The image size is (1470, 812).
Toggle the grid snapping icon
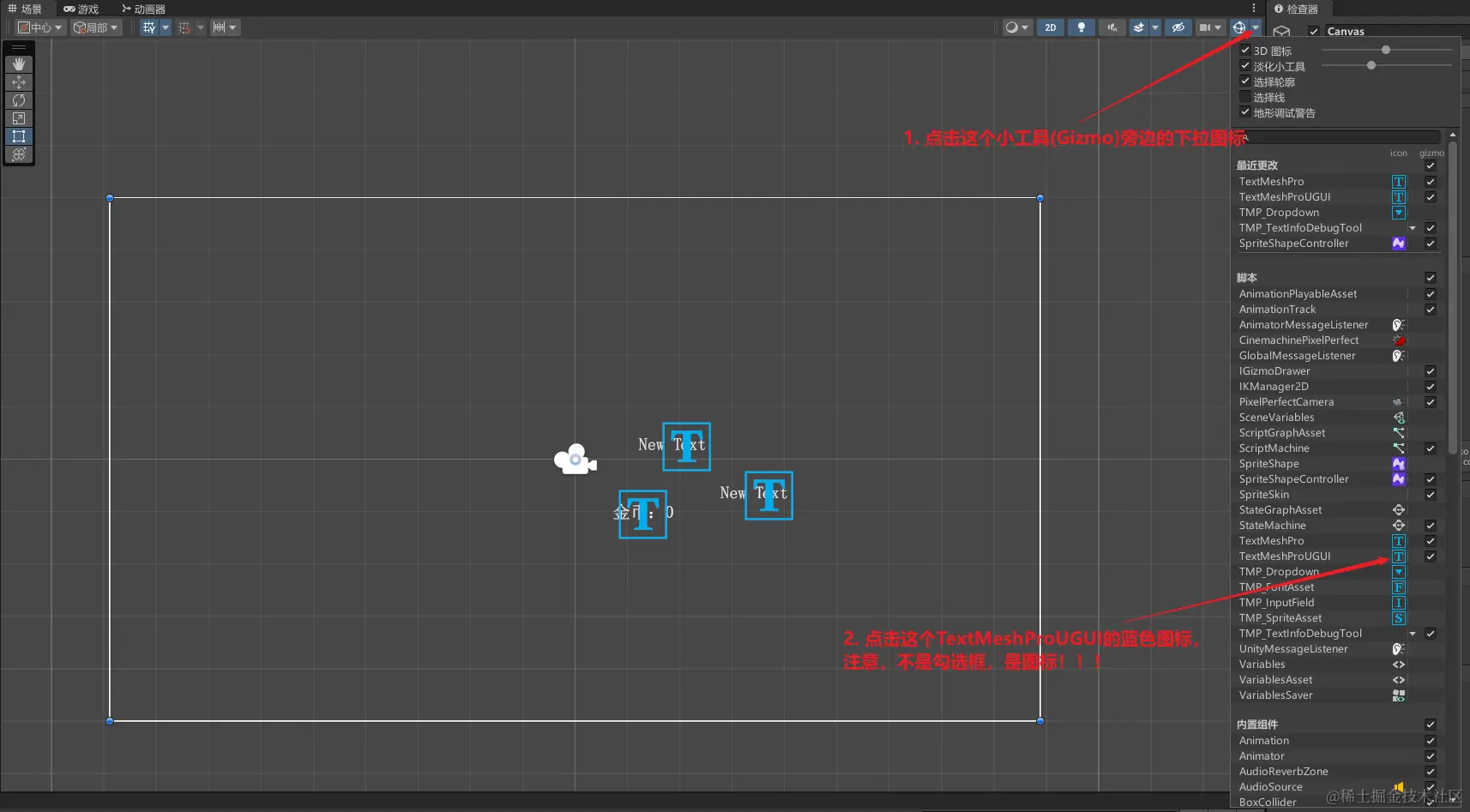[184, 27]
